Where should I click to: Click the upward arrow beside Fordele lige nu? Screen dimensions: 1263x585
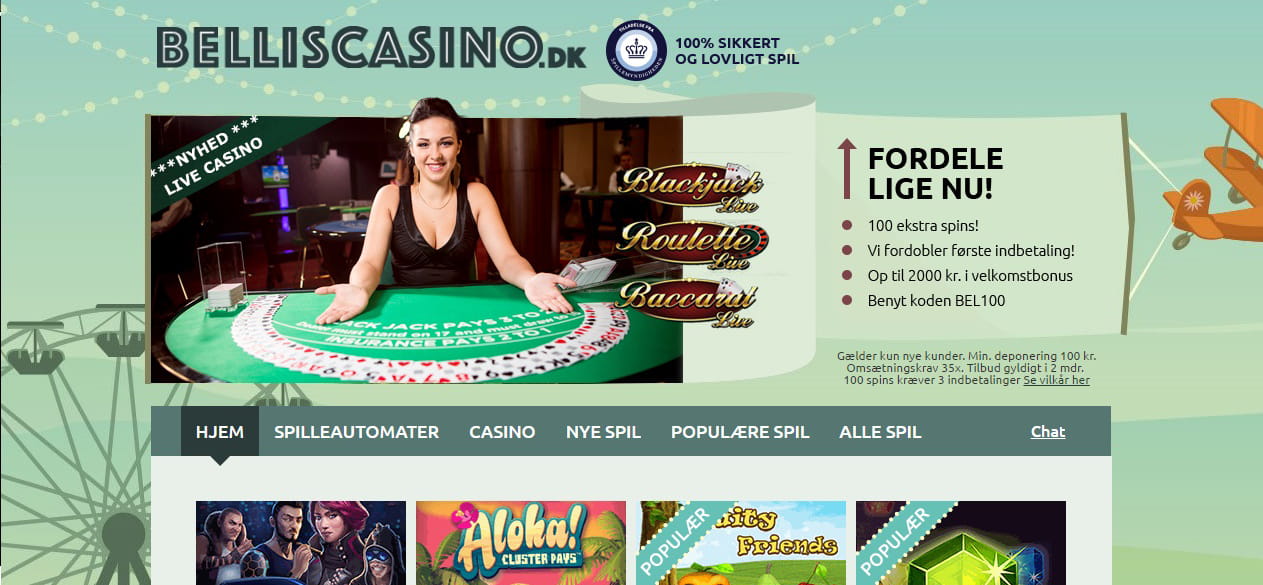tap(847, 169)
